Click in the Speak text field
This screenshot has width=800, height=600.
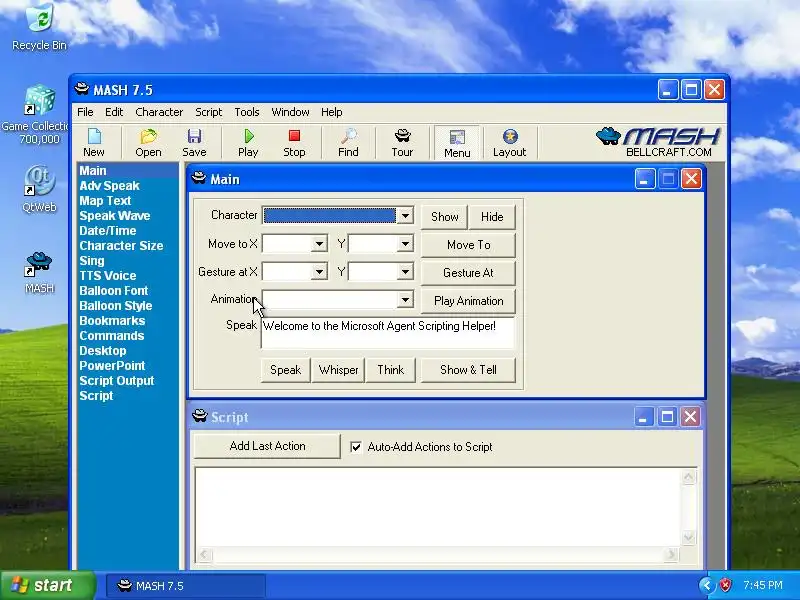388,333
